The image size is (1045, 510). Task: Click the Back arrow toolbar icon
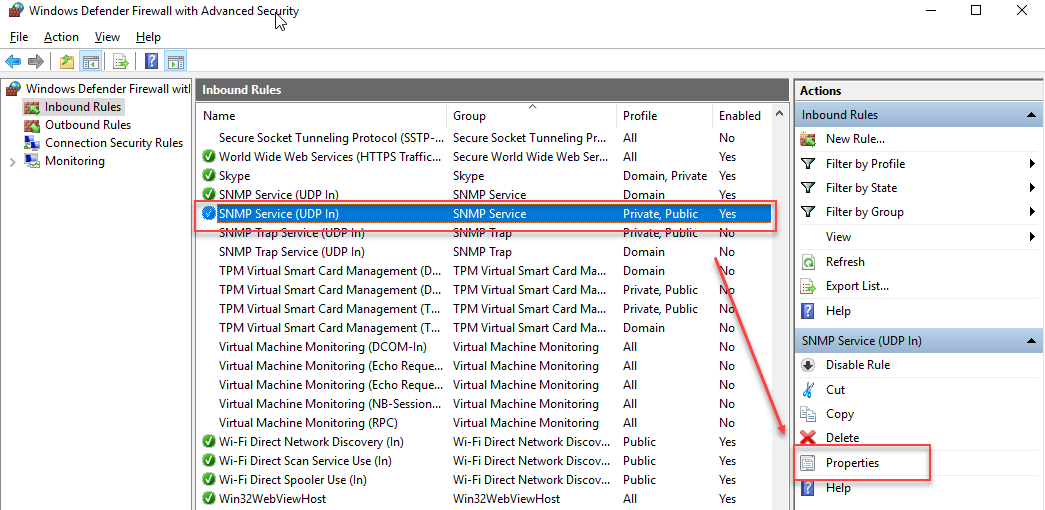tap(13, 61)
